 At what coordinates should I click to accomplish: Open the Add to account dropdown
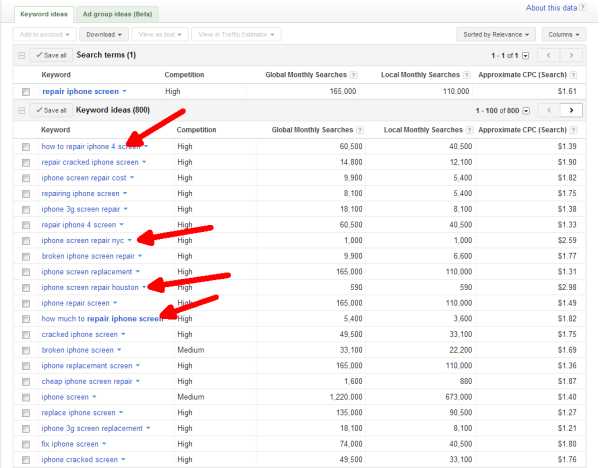point(44,34)
